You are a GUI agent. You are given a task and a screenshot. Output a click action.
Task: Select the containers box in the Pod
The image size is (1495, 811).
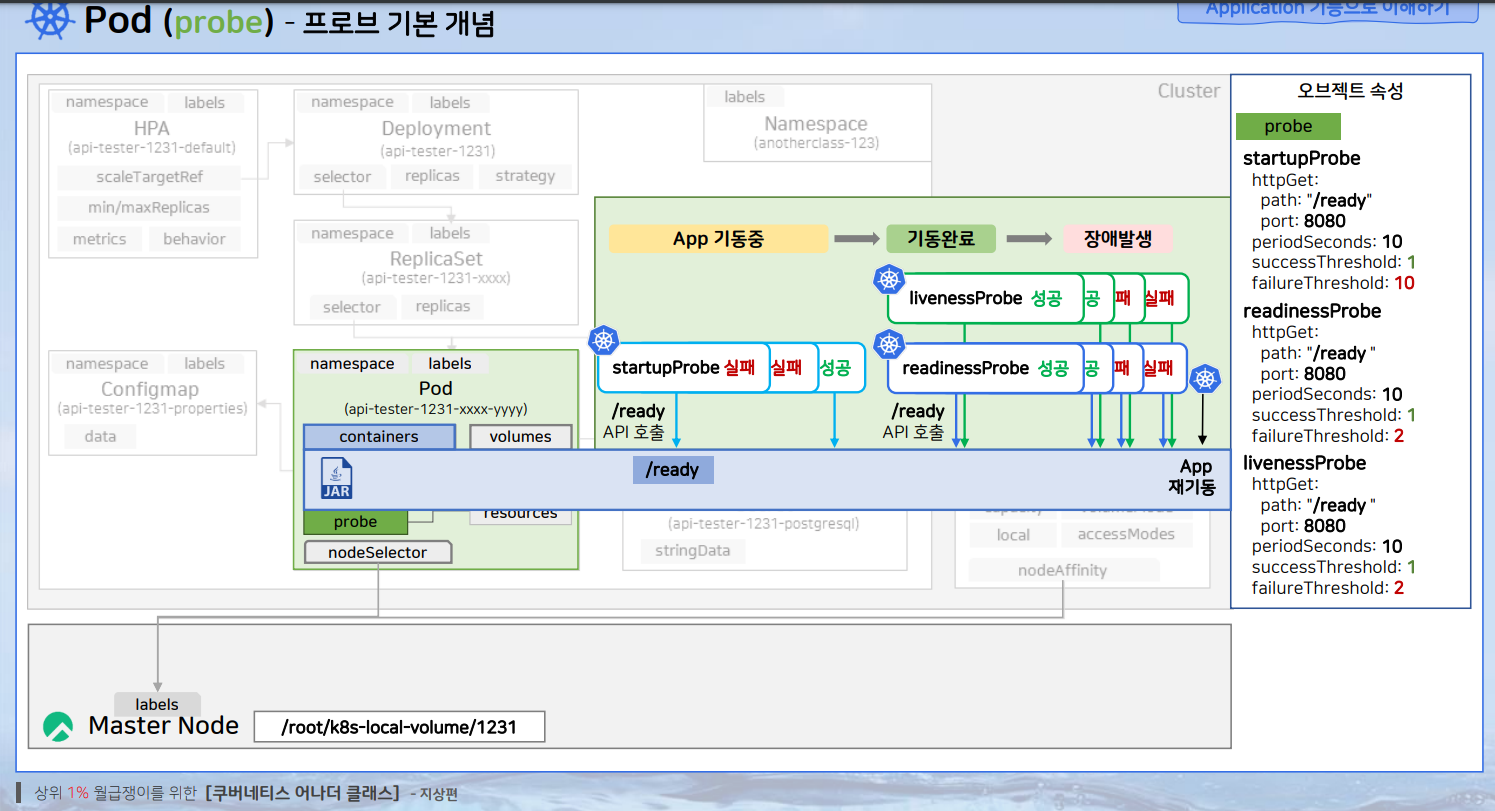(x=379, y=437)
